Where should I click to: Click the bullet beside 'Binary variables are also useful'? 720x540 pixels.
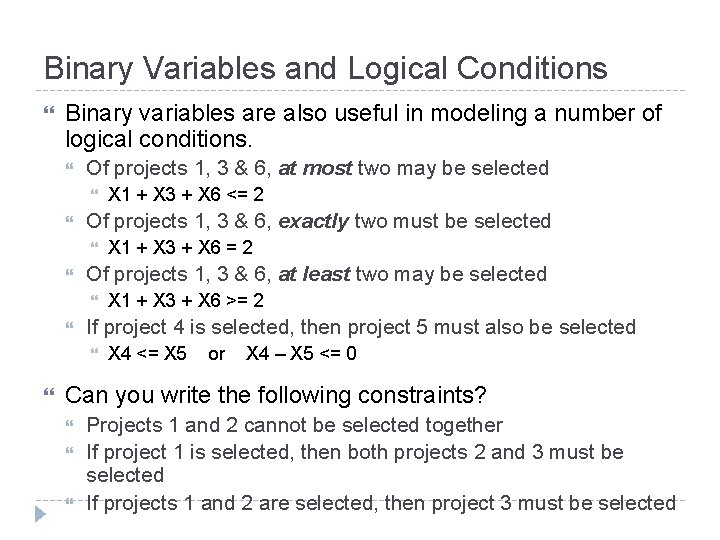click(x=50, y=110)
